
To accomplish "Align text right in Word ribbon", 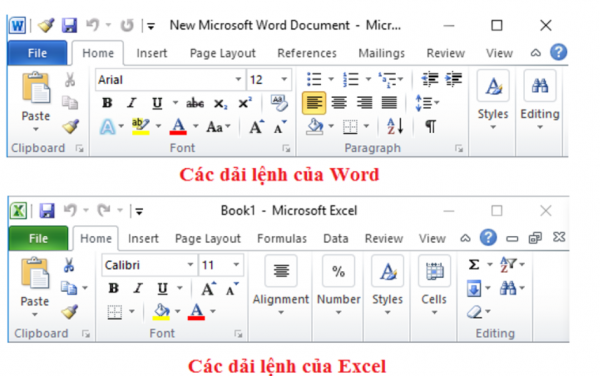I will point(364,103).
